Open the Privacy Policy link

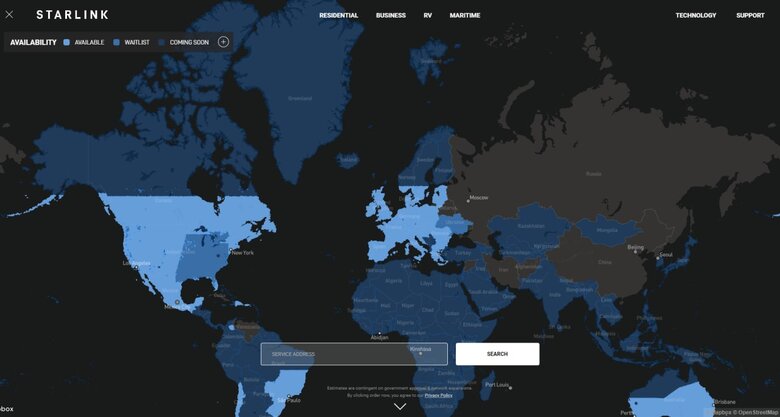pyautogui.click(x=438, y=395)
